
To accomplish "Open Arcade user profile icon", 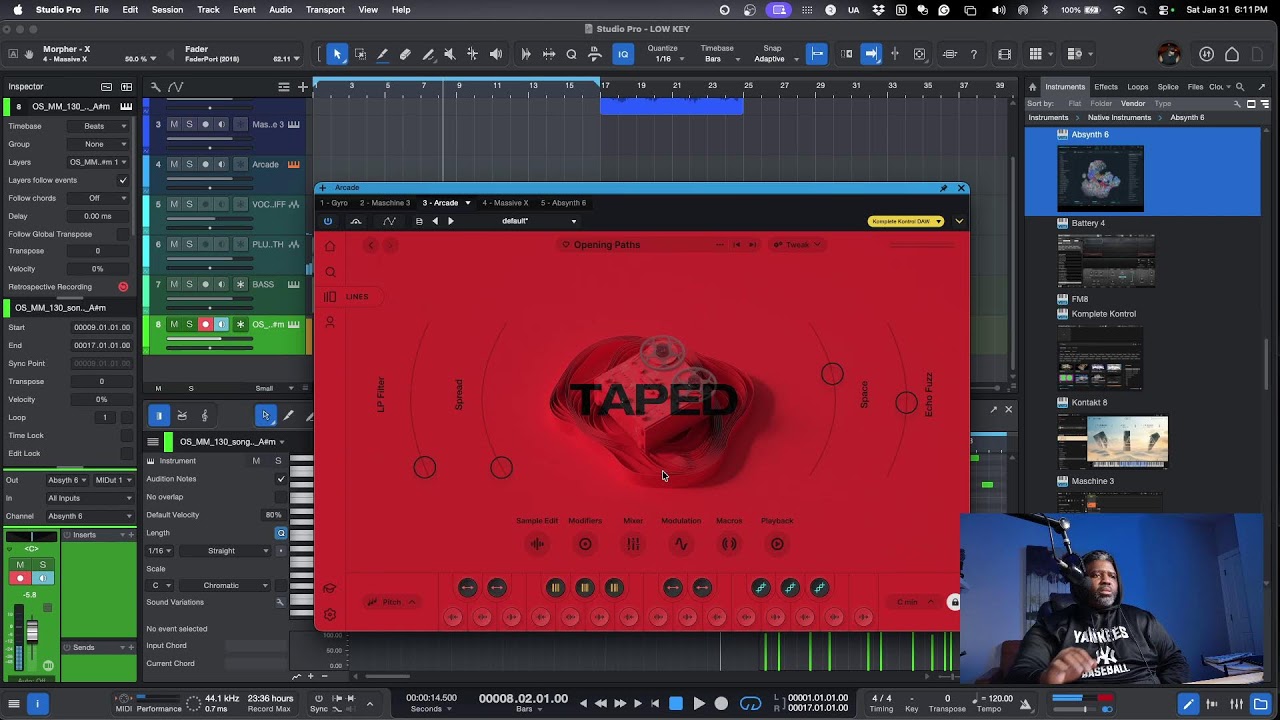I will (330, 322).
